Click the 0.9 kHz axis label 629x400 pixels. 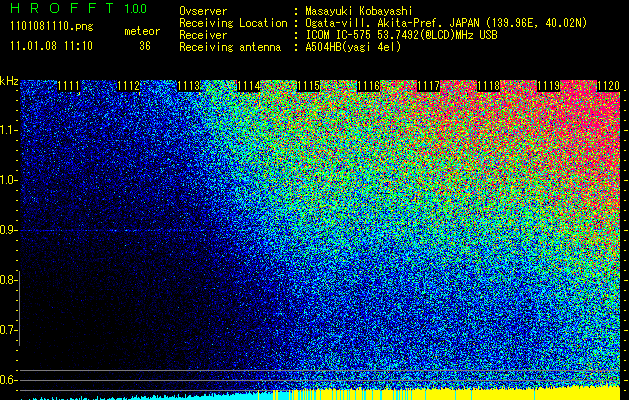8,230
